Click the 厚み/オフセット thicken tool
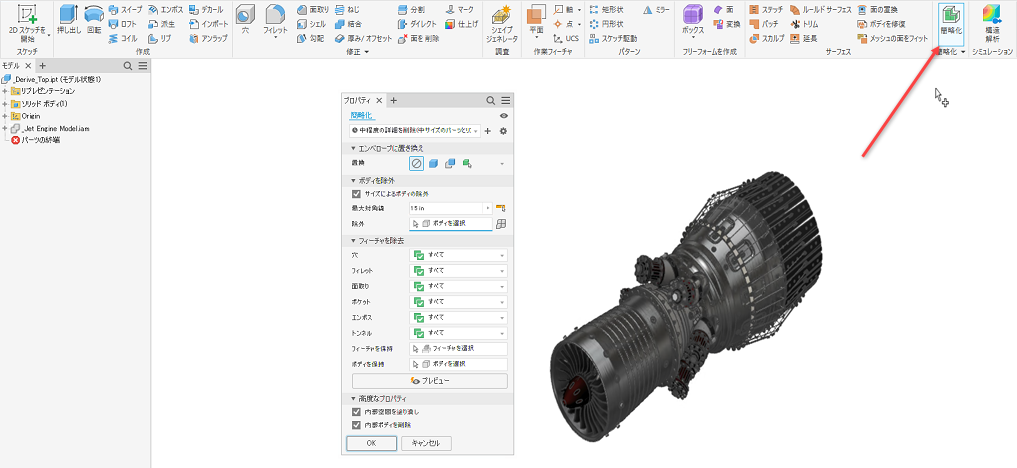 click(x=364, y=38)
